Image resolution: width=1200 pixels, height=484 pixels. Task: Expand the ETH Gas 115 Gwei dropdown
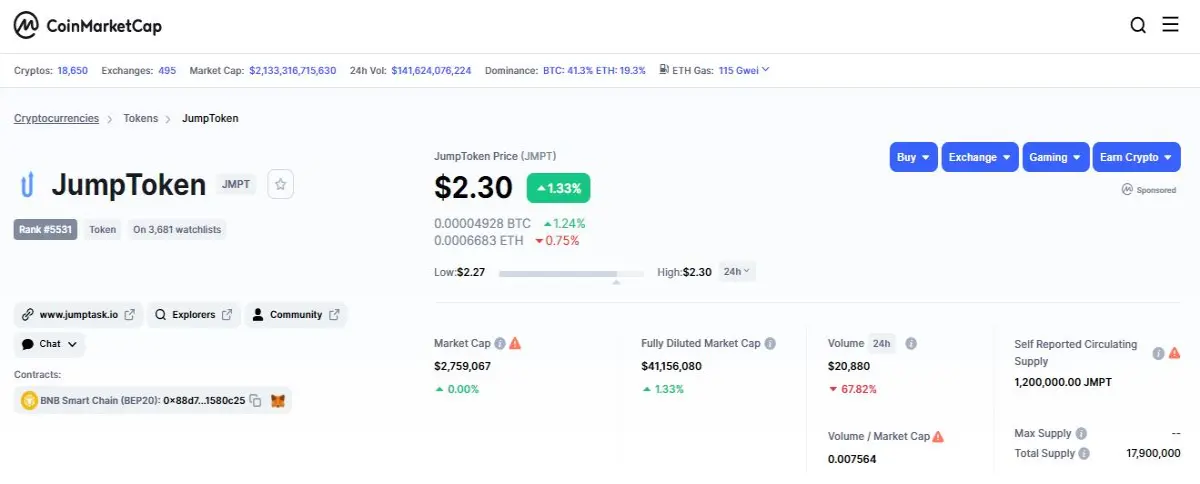744,71
